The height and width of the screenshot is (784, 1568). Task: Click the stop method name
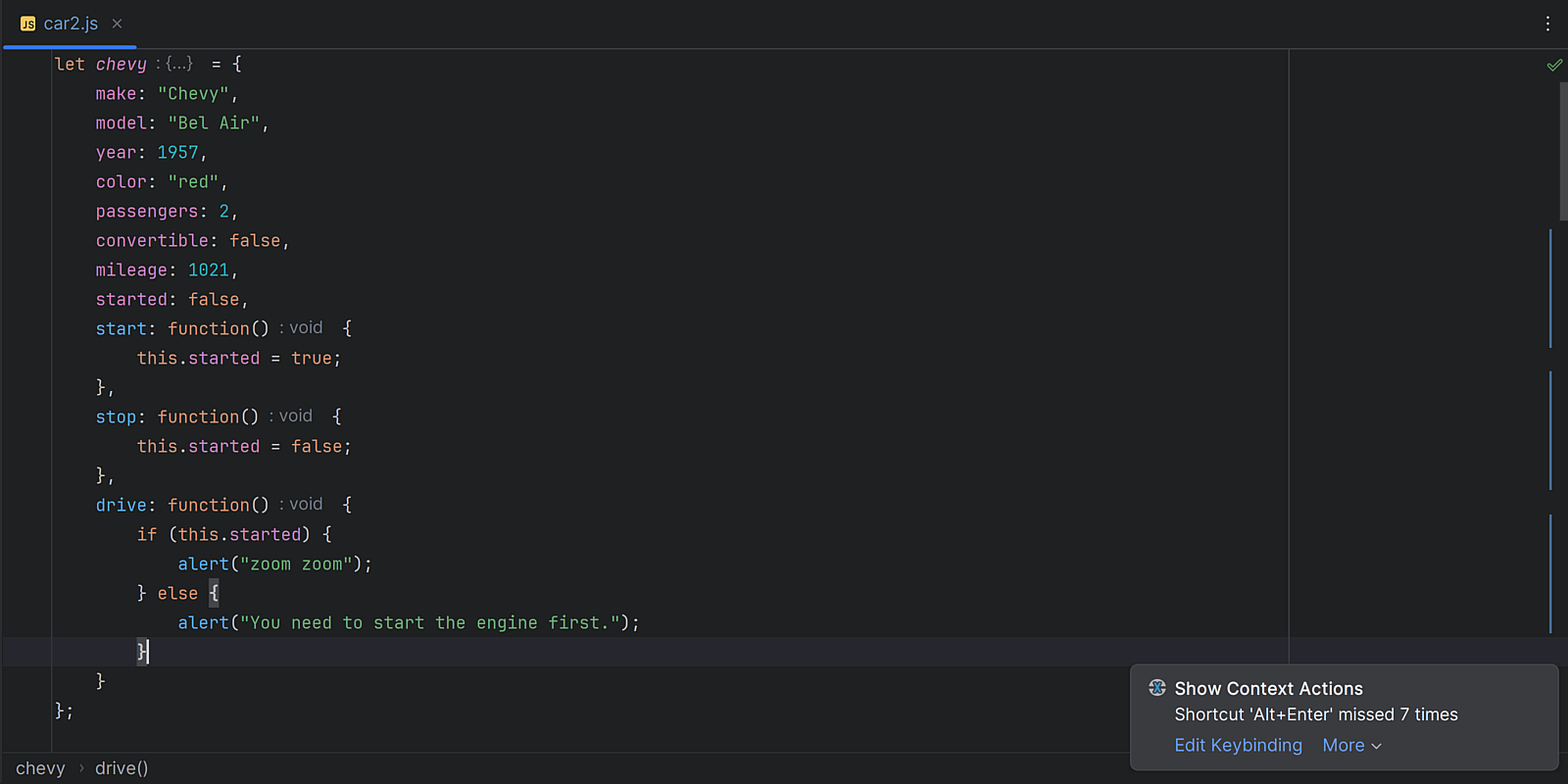pyautogui.click(x=116, y=416)
